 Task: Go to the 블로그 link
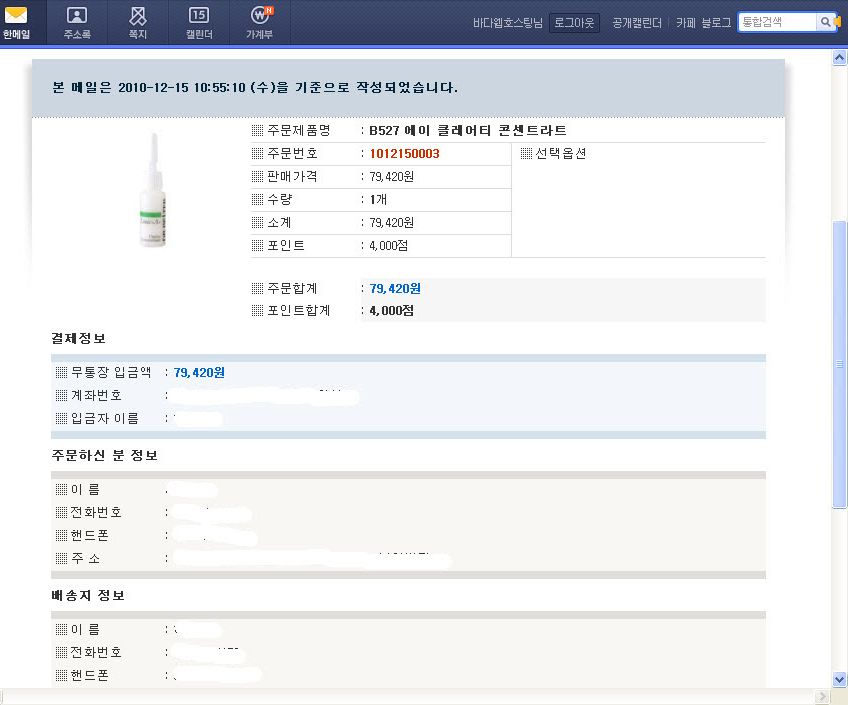[716, 22]
